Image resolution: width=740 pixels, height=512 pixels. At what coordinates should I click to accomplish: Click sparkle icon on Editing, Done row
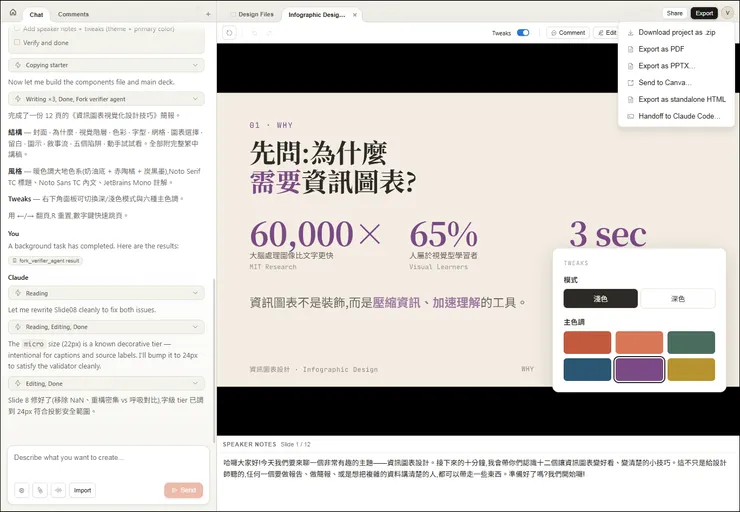[x=18, y=384]
